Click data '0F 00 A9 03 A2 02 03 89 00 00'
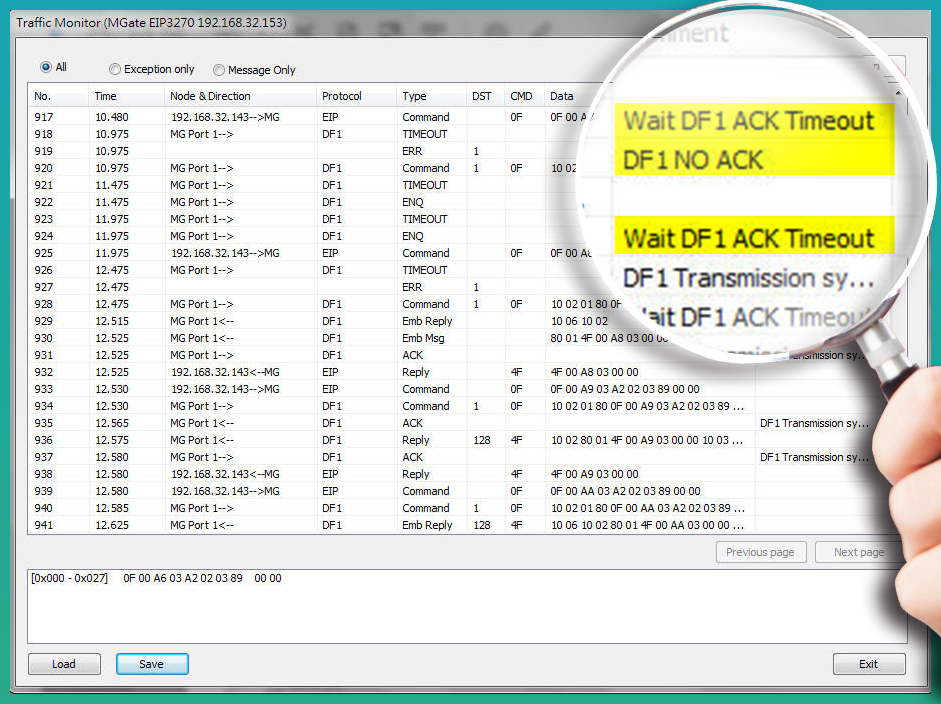 [x=625, y=389]
